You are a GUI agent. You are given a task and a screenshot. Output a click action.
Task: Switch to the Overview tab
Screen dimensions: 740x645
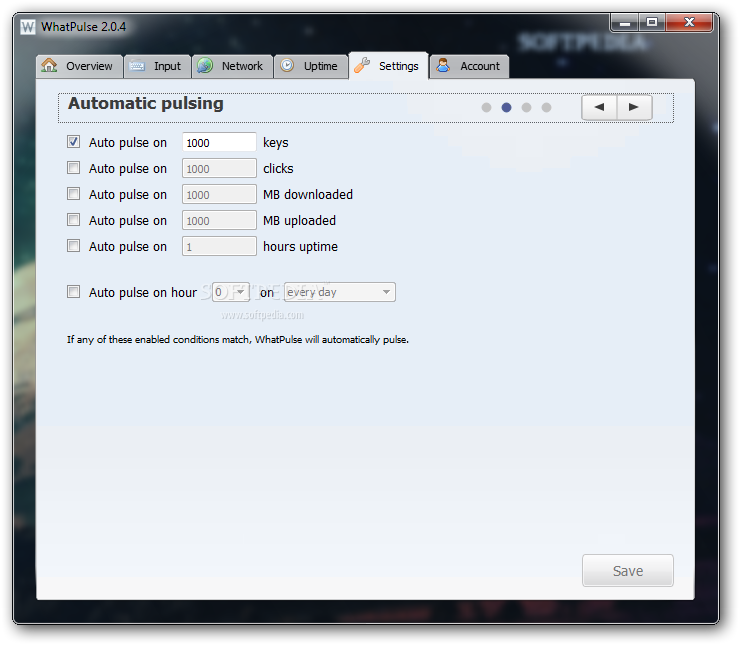click(x=79, y=66)
